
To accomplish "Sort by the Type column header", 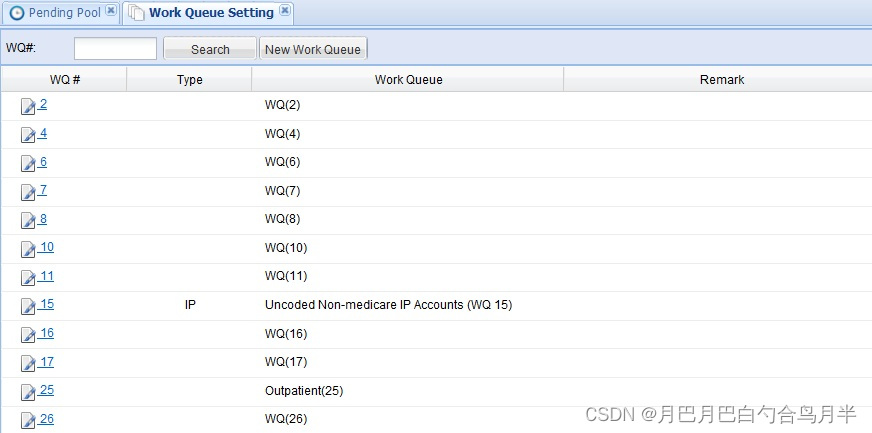I will point(189,79).
